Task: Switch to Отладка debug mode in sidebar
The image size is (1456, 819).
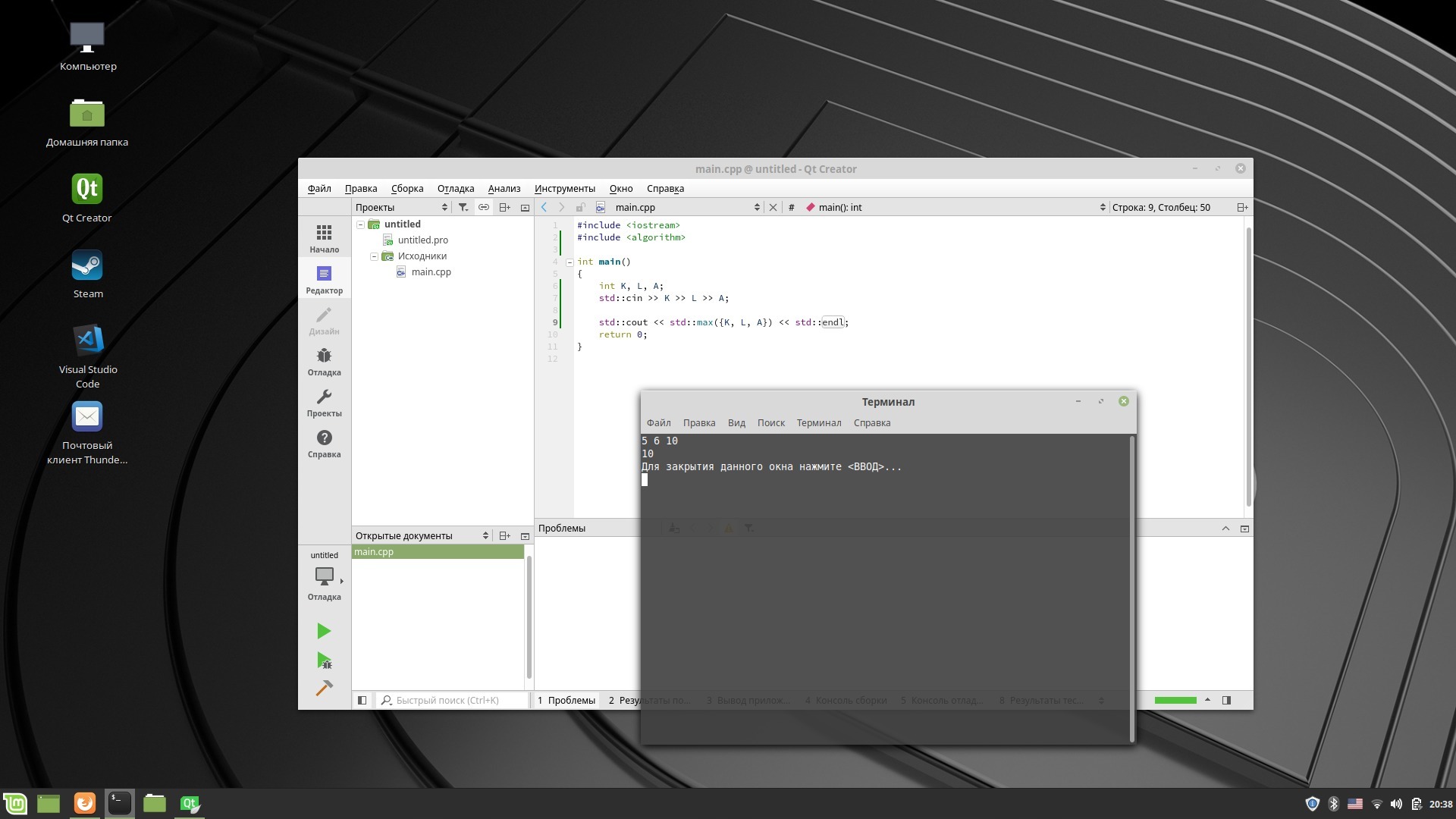Action: coord(324,362)
